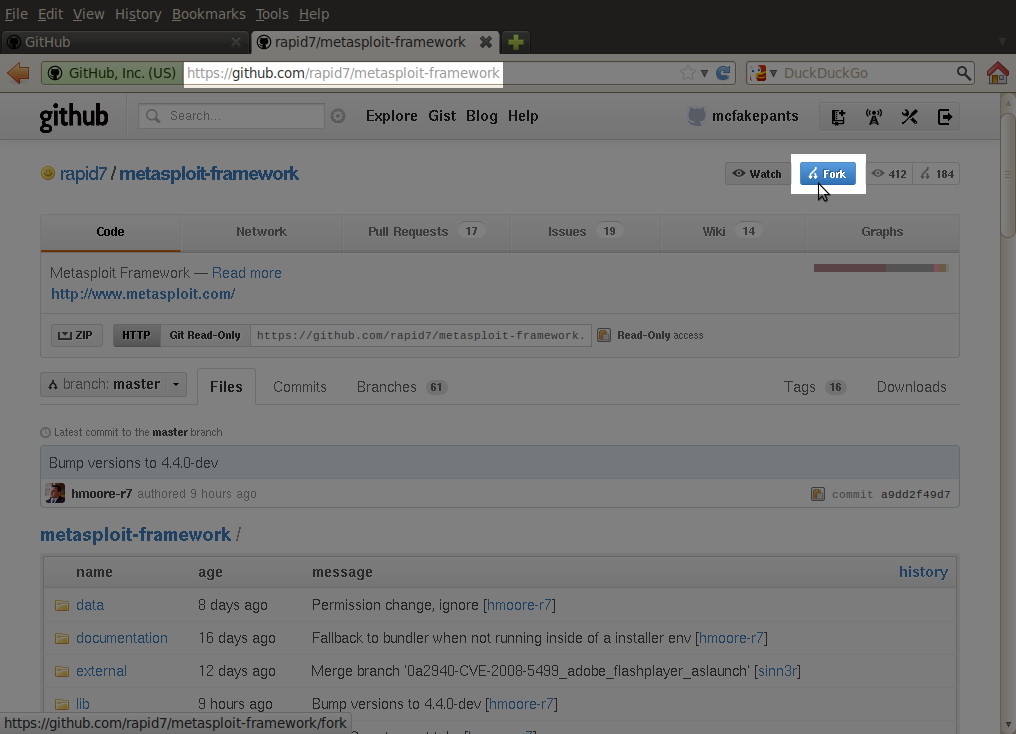Click the forks count 184
1016x734 pixels.
coord(937,174)
